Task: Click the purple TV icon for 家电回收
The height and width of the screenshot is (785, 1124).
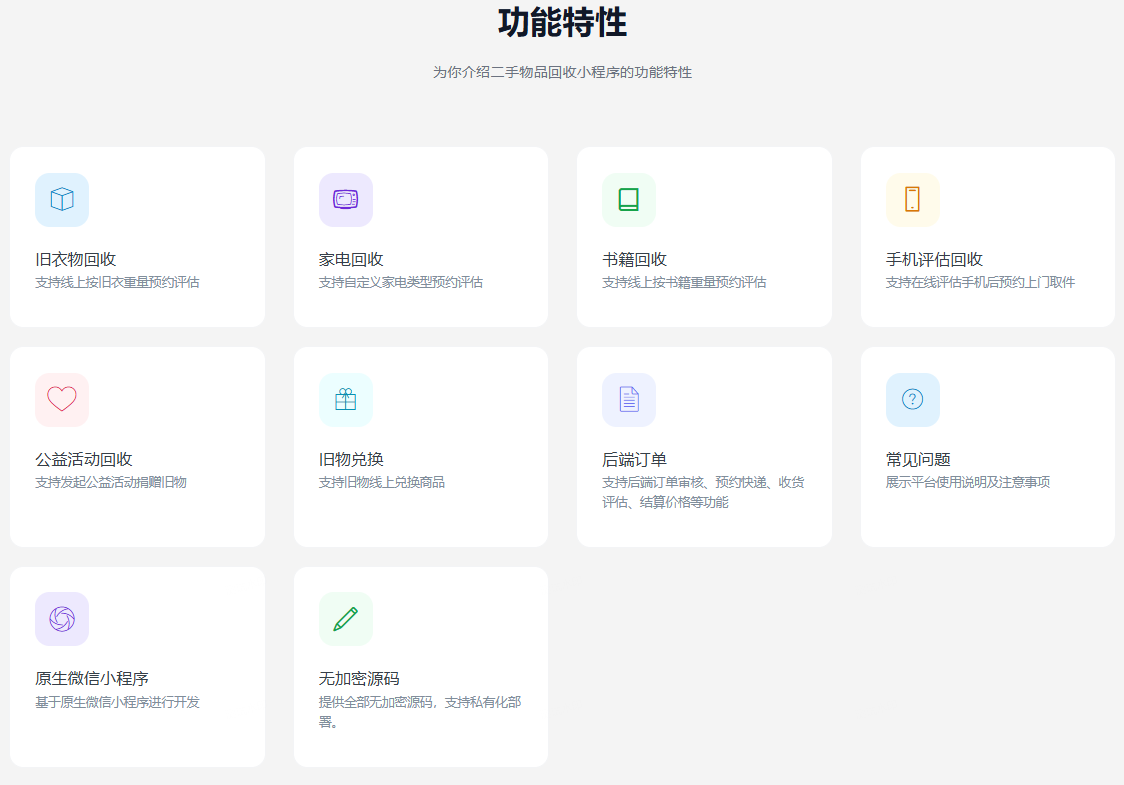Action: point(345,200)
